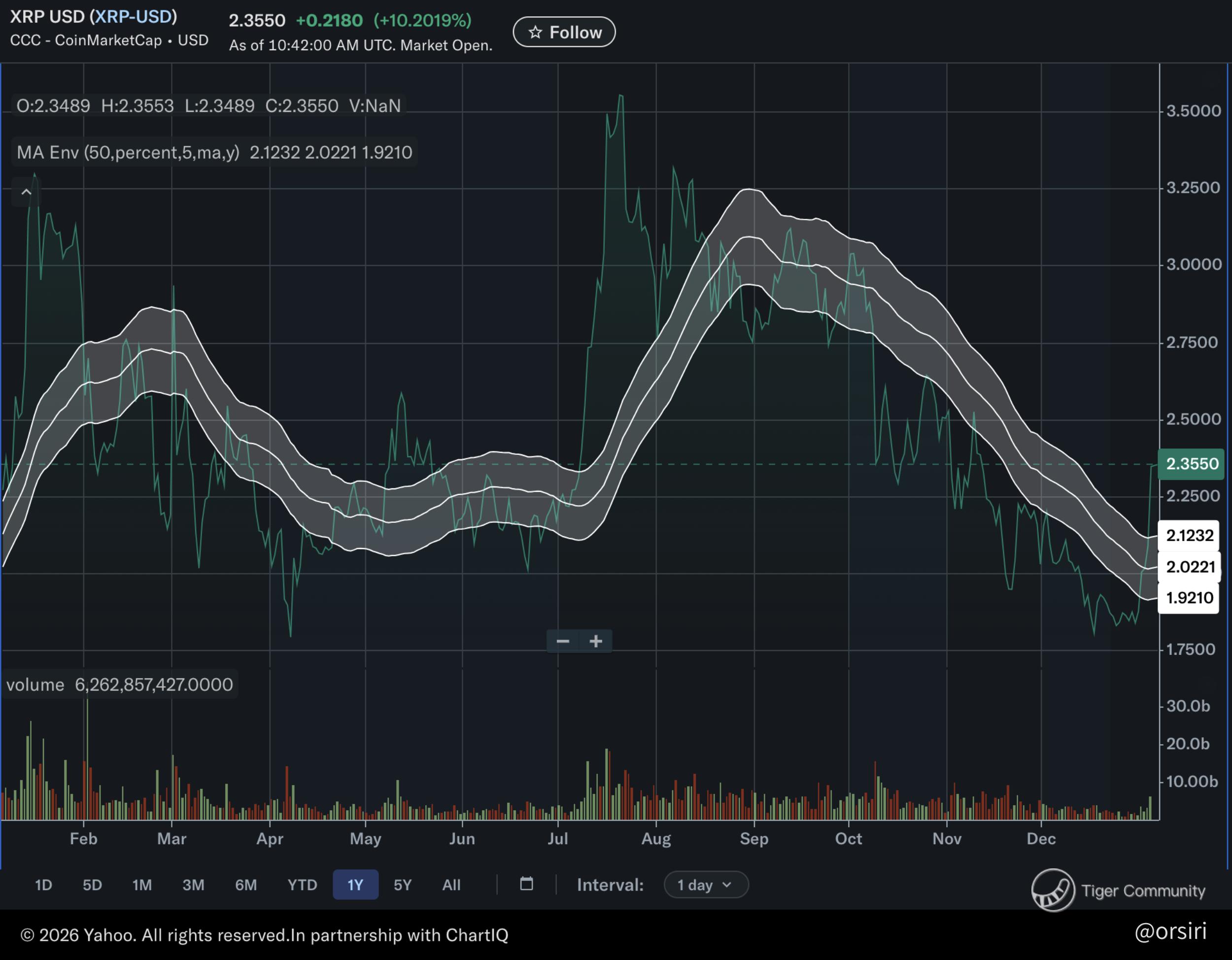Select the 1D time range
This screenshot has width=1232, height=960.
(43, 885)
